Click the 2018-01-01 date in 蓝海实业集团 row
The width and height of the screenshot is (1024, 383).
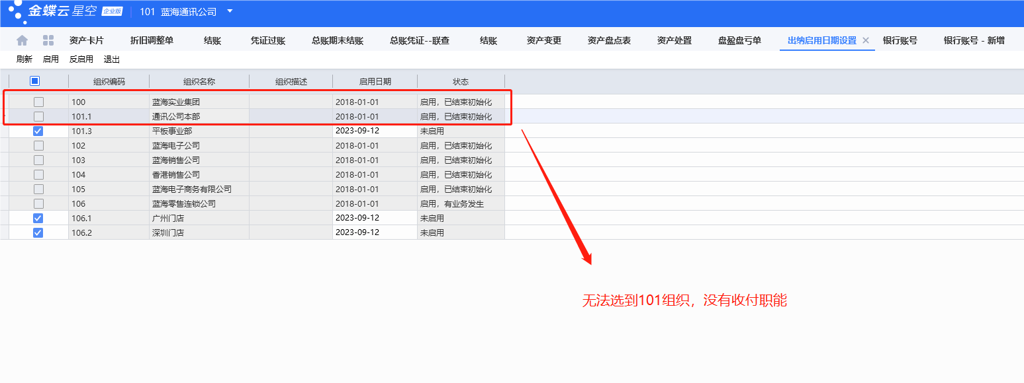[x=375, y=102]
